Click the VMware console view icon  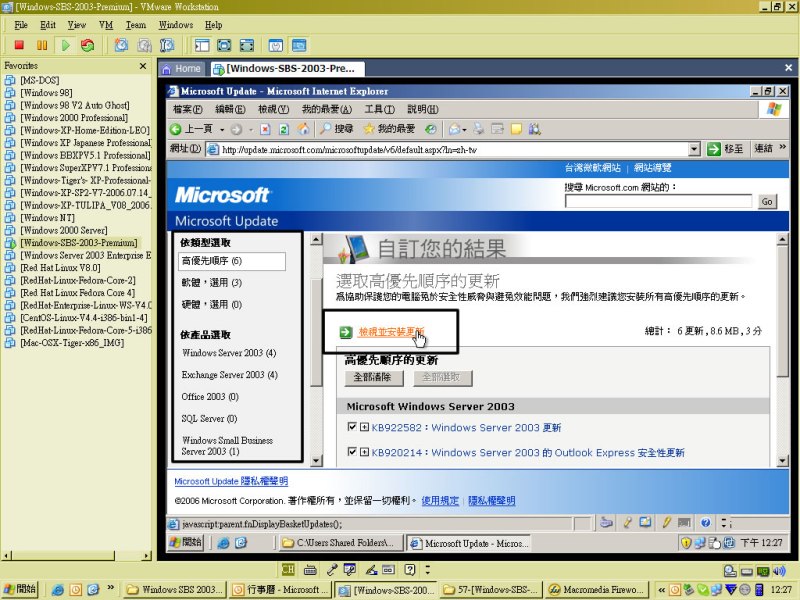[x=299, y=45]
